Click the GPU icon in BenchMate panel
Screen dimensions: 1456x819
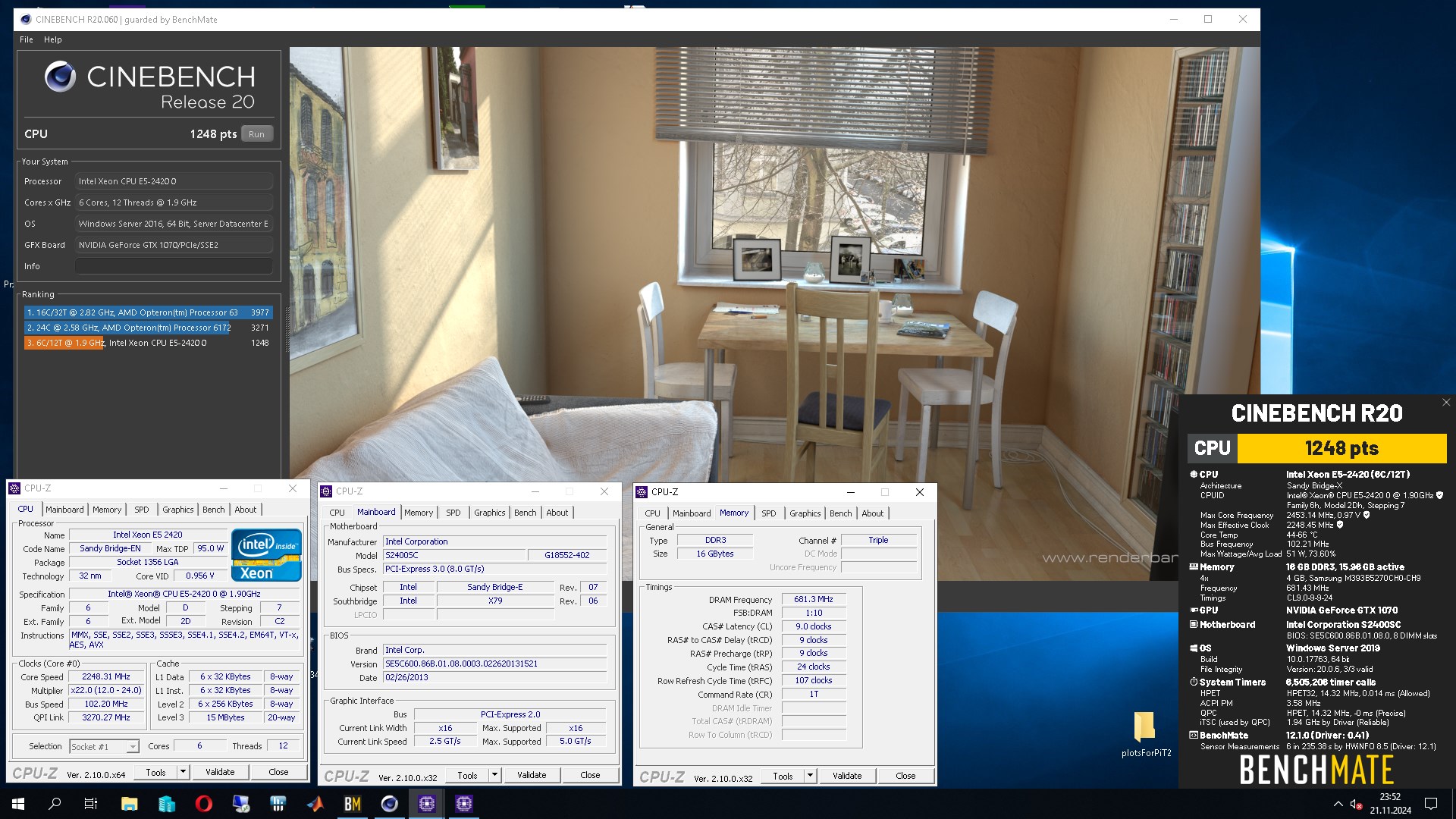point(1194,610)
